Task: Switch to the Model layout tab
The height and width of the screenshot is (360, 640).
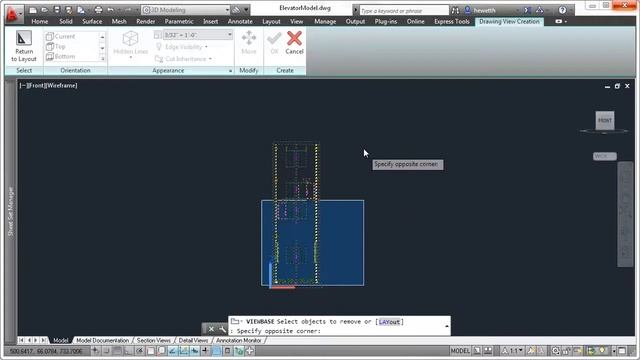Action: (60, 340)
